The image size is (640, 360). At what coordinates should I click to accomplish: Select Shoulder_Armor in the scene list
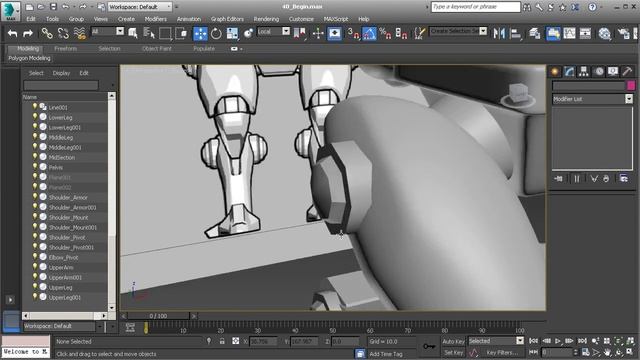68,198
